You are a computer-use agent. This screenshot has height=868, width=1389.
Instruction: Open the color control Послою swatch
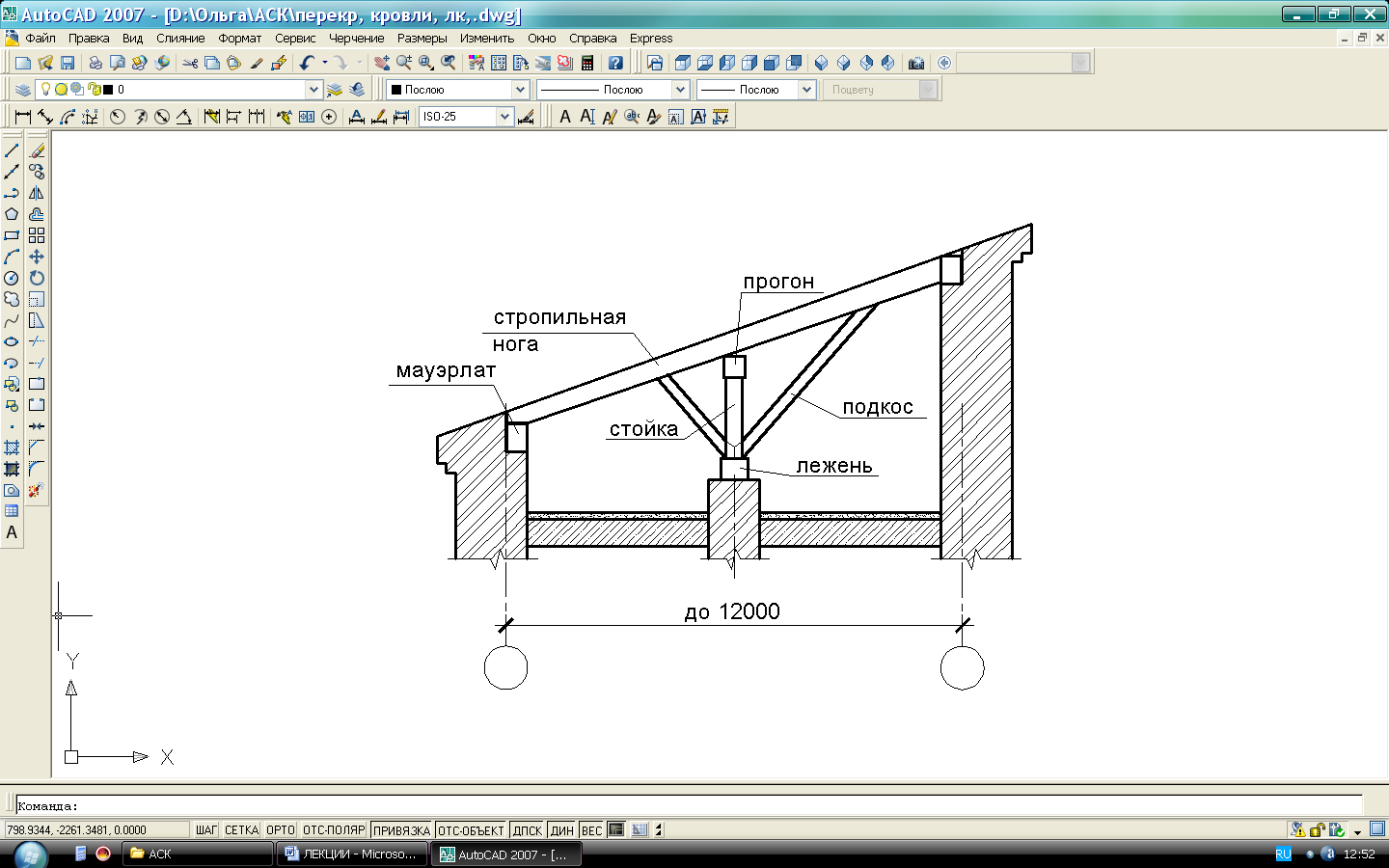click(x=457, y=90)
